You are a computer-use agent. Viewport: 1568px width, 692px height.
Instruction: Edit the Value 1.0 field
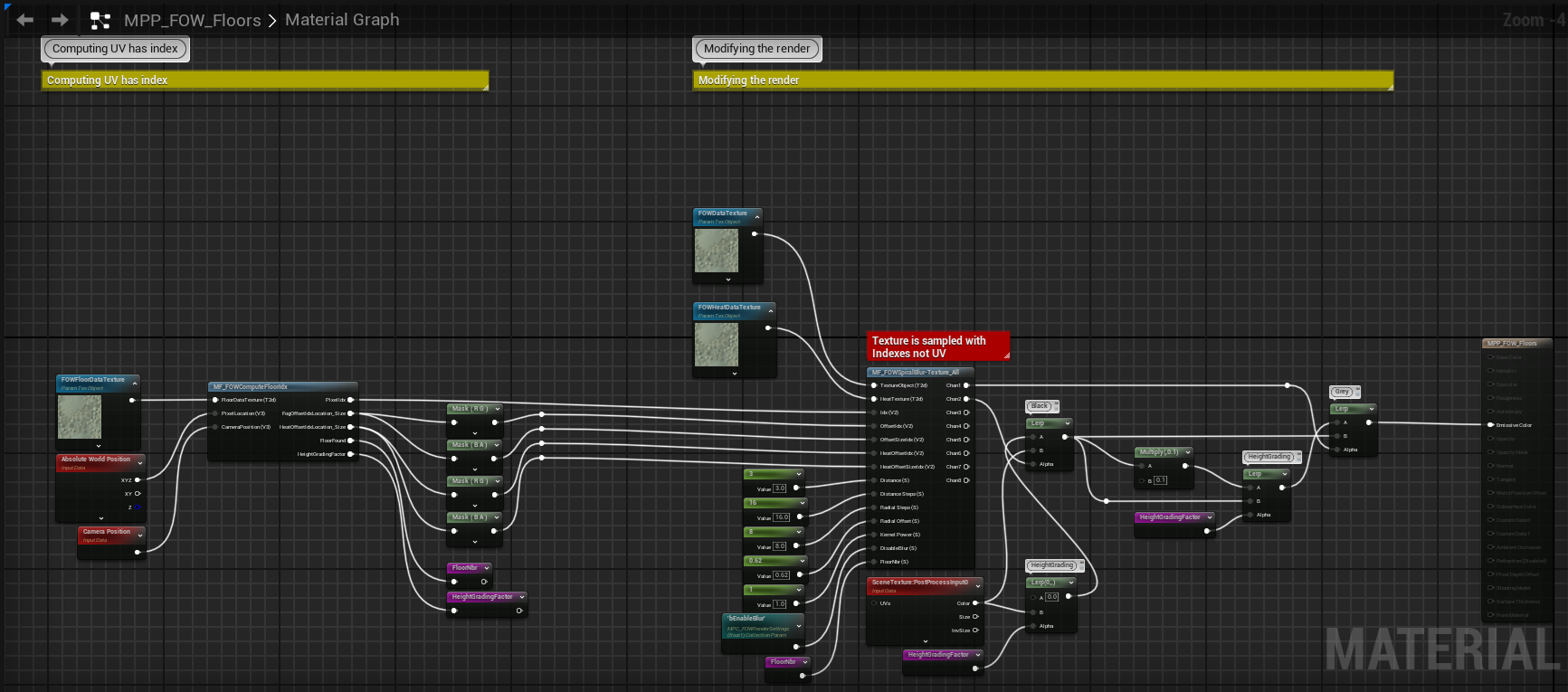[780, 604]
